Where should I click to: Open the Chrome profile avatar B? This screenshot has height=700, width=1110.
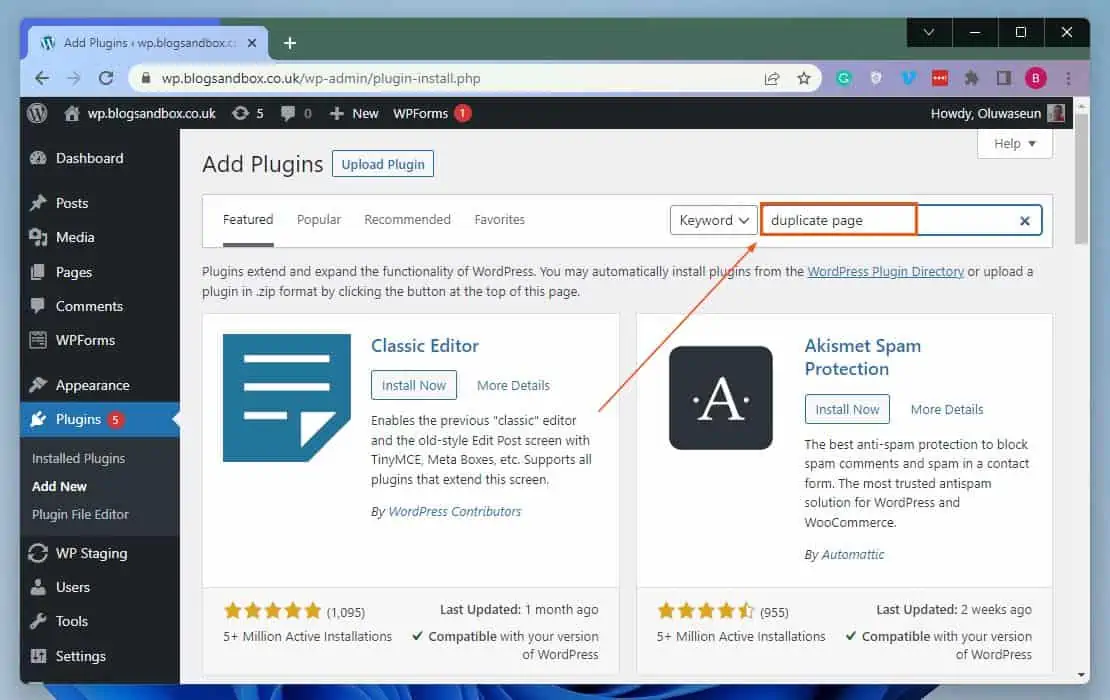point(1036,78)
